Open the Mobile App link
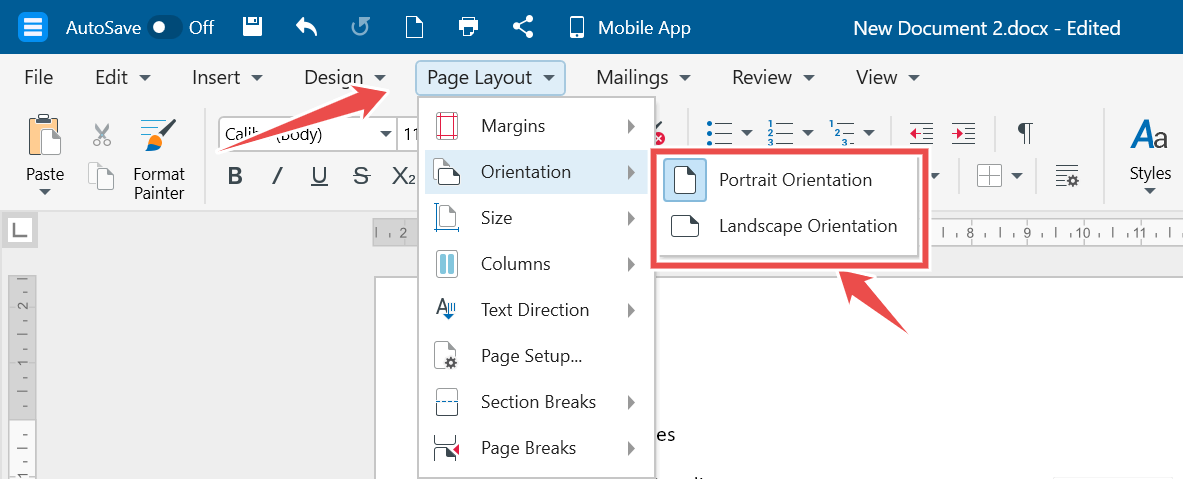The image size is (1183, 479). click(629, 28)
